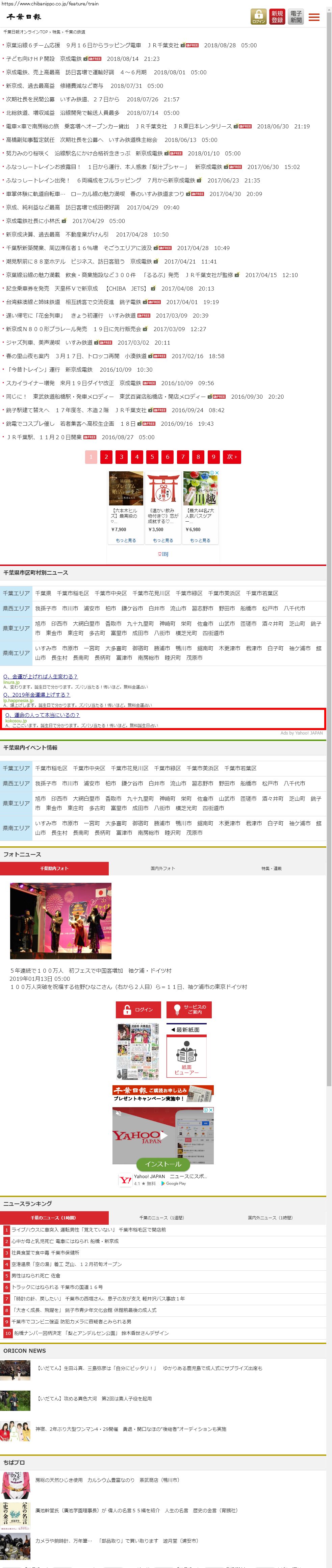Viewport: 332px width, 1568px height.
Task: Go to page 5 of the article list
Action: pos(152,456)
